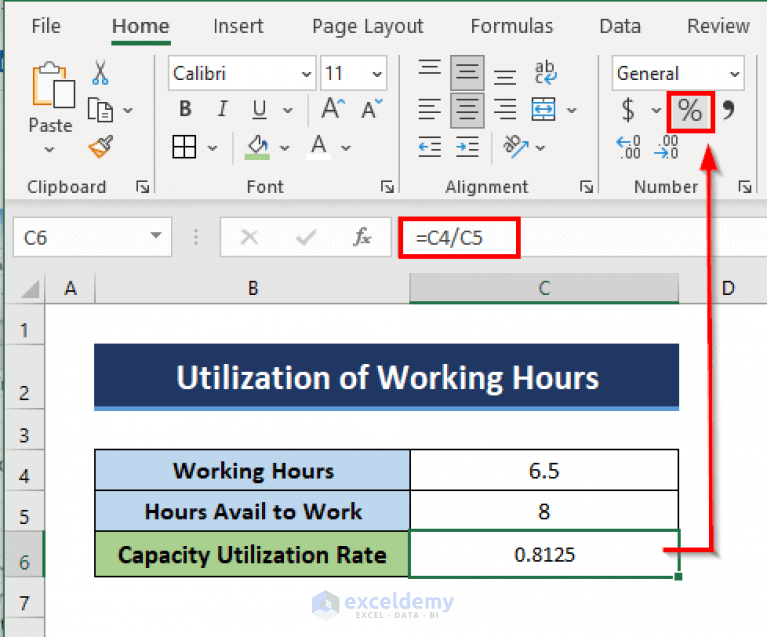This screenshot has width=767, height=637.
Task: Open font size 11 dropdown
Action: [377, 74]
